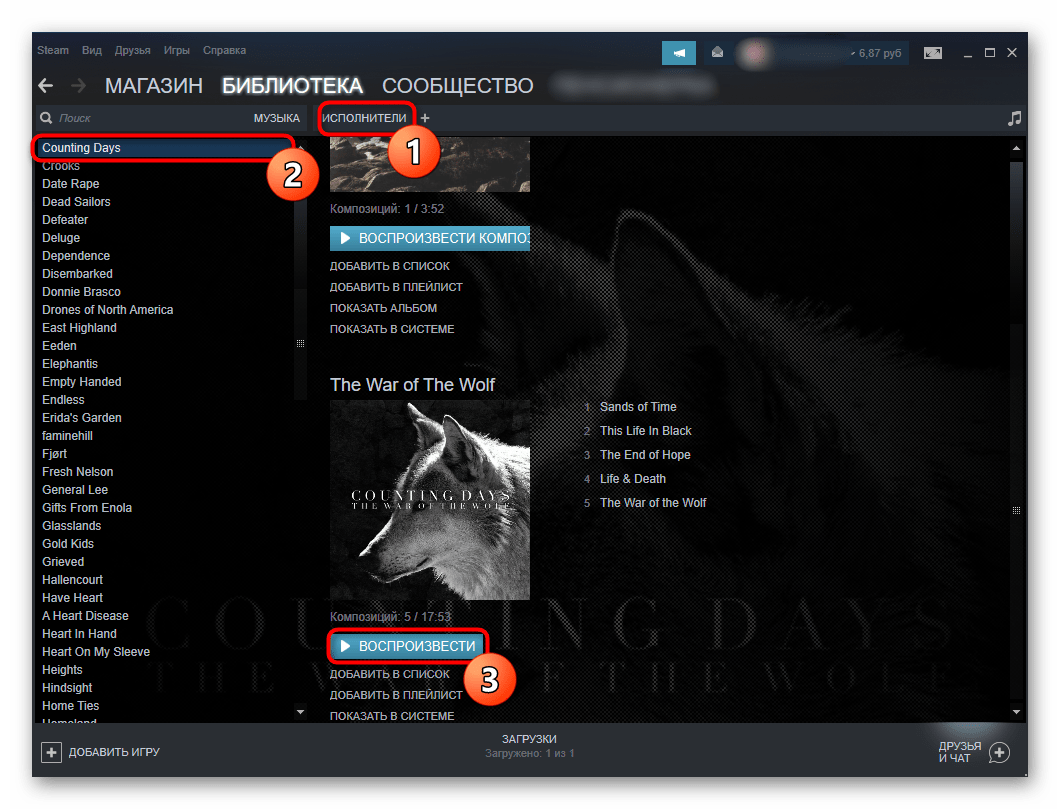Select artist Gifts From Enola

pos(87,508)
